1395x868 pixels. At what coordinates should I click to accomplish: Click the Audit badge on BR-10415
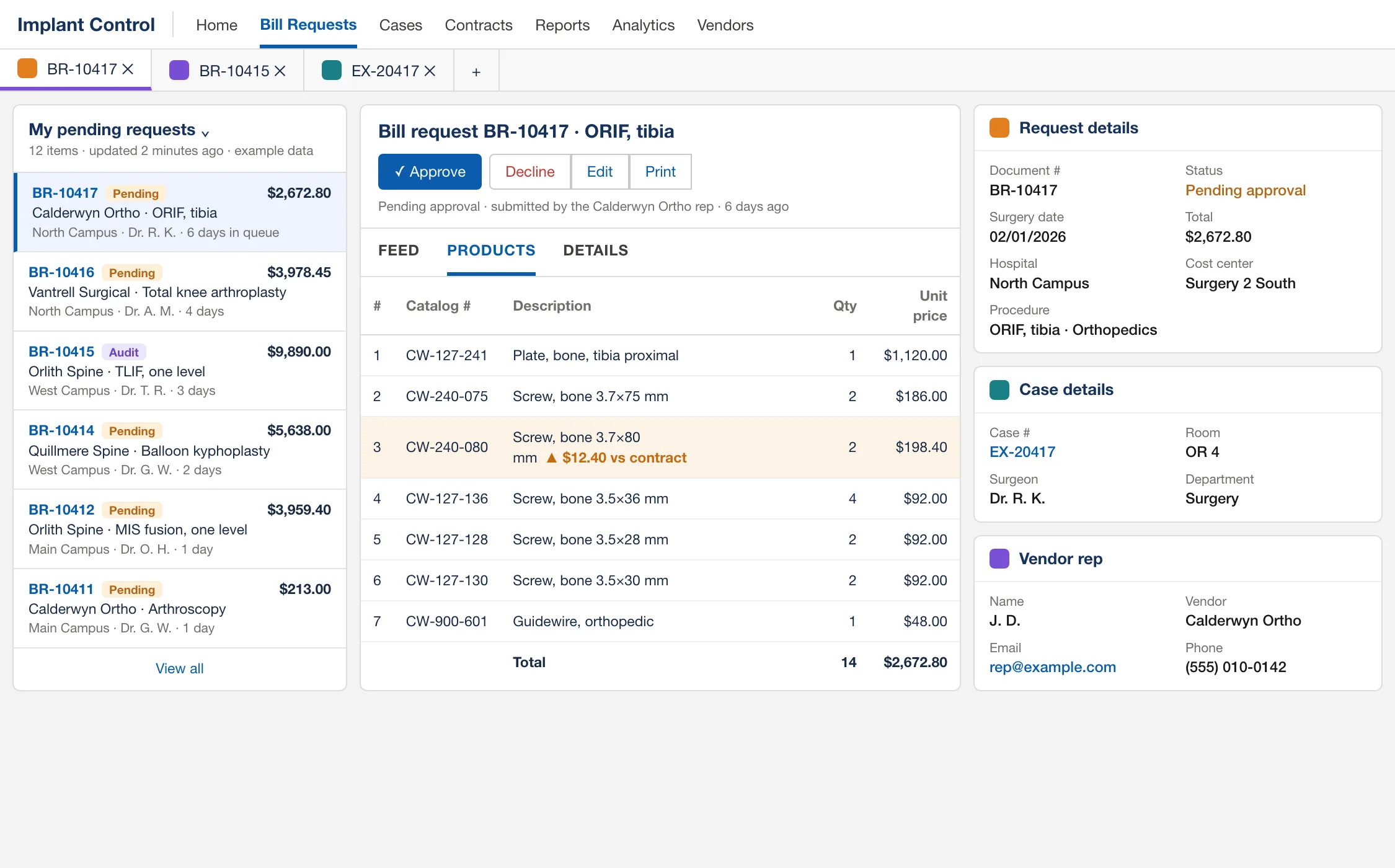click(x=124, y=352)
